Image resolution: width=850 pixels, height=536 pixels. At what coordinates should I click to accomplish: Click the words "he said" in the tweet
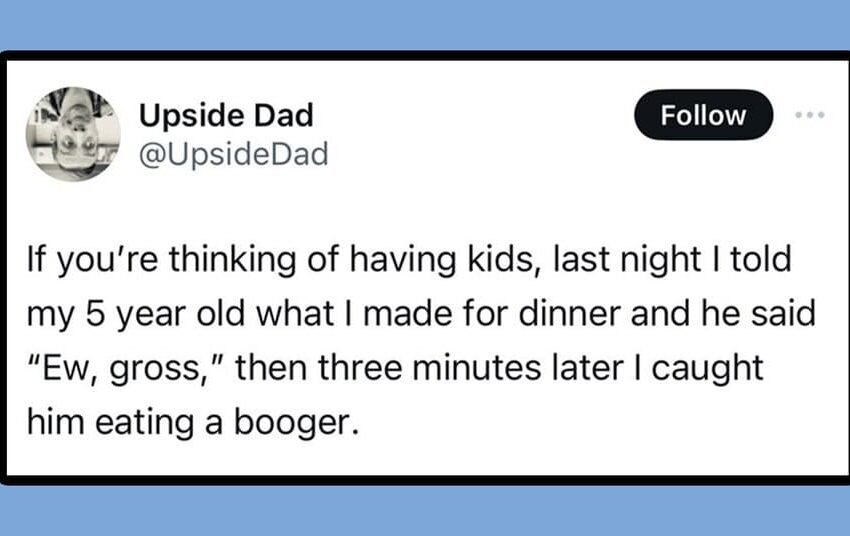(758, 313)
